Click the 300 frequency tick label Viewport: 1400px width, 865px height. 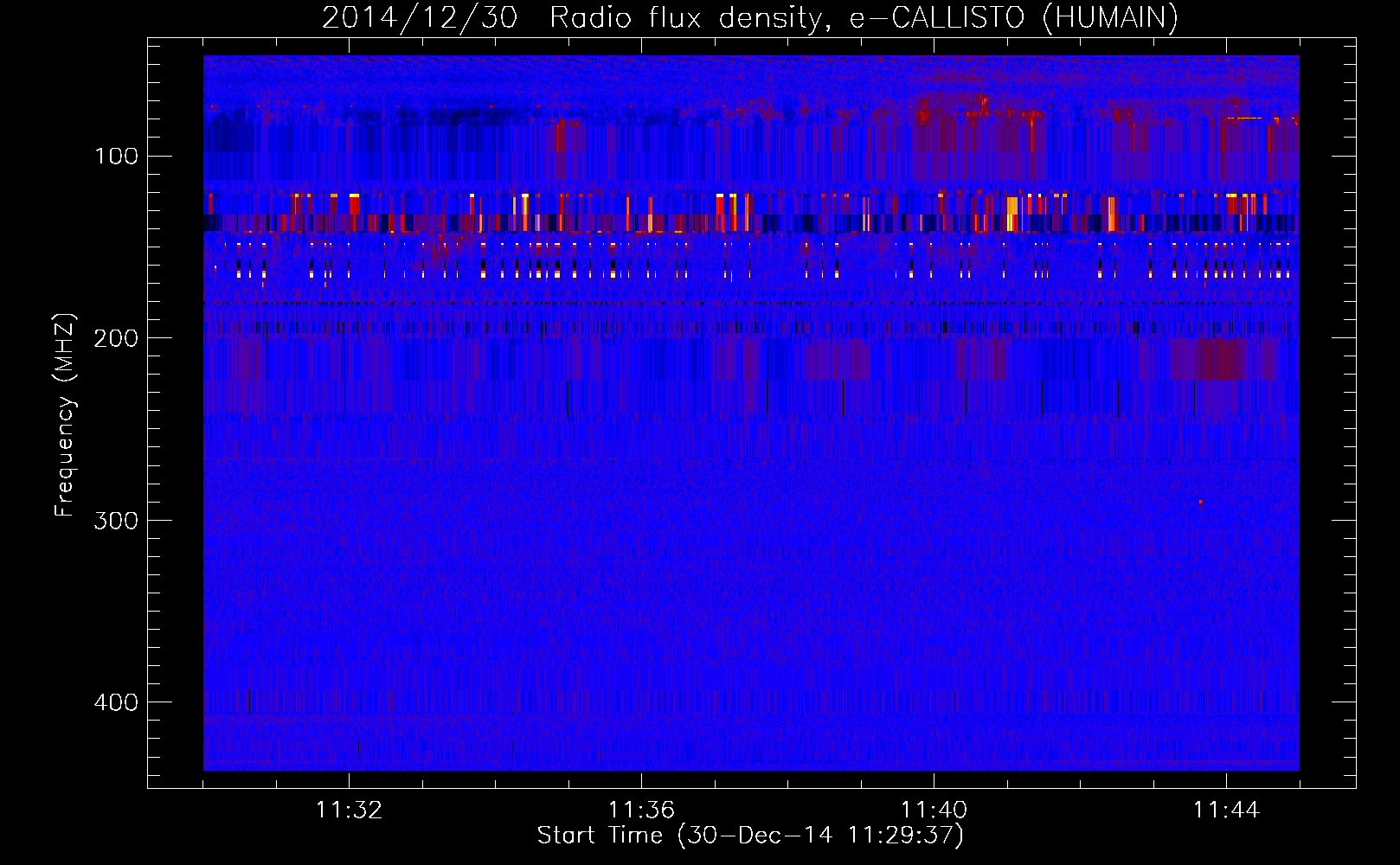coord(116,520)
